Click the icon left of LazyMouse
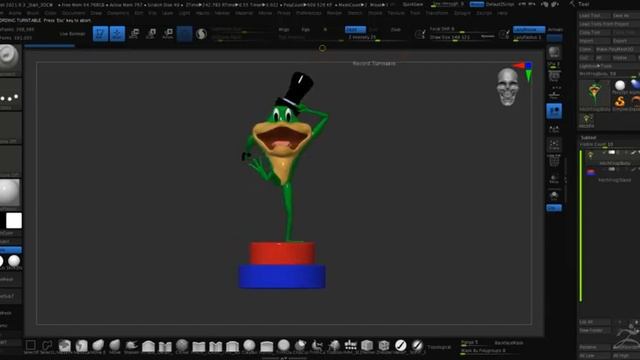The width and height of the screenshot is (640, 360). 504,34
